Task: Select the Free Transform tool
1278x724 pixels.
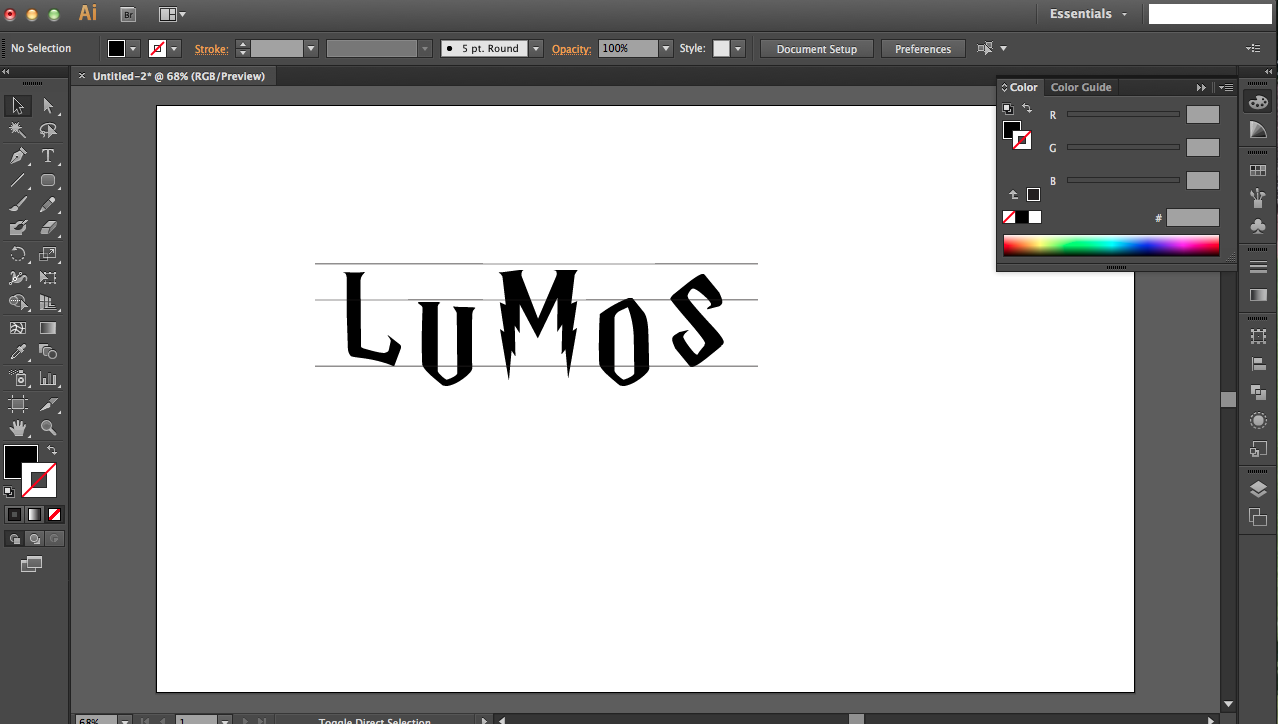Action: (48, 278)
